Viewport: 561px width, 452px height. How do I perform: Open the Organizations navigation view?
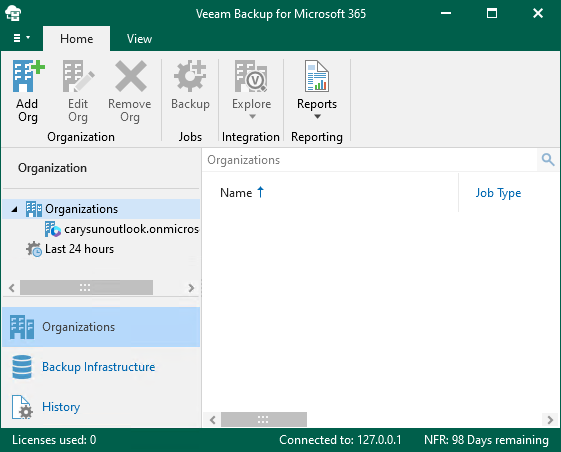tap(101, 327)
